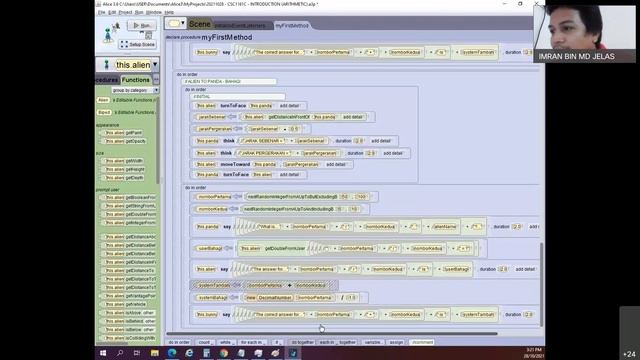Open the Window menu
Image resolution: width=640 pixels, height=360 pixels.
153,13
